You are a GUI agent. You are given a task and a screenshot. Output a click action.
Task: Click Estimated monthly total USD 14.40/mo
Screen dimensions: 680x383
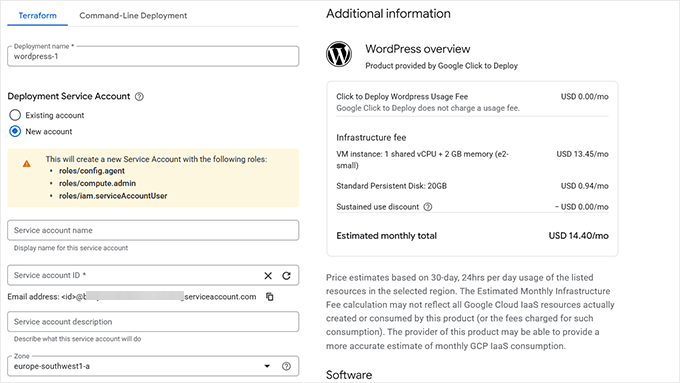pyautogui.click(x=472, y=236)
